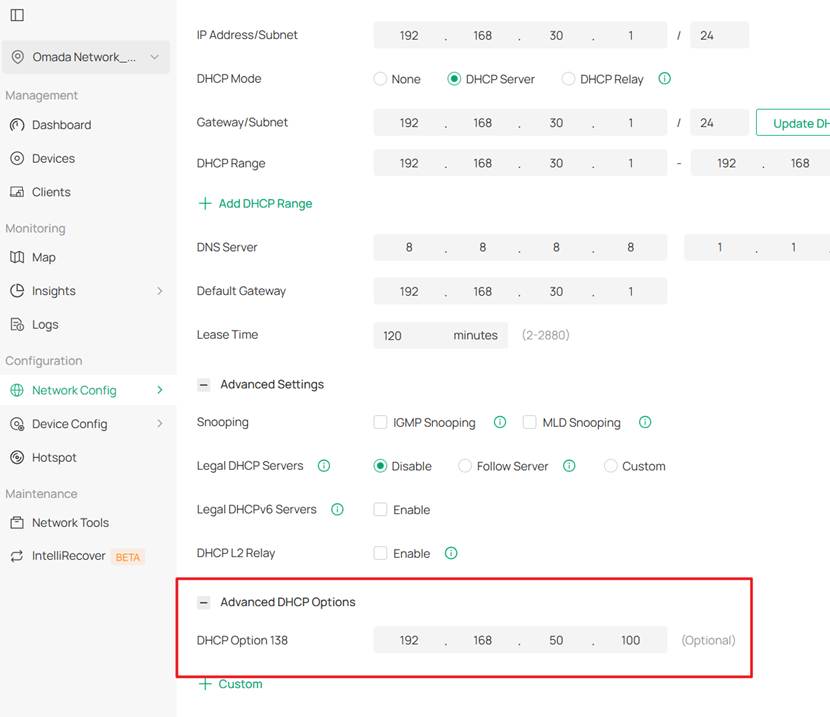
Task: Select DHCP Relay mode
Action: (x=568, y=79)
